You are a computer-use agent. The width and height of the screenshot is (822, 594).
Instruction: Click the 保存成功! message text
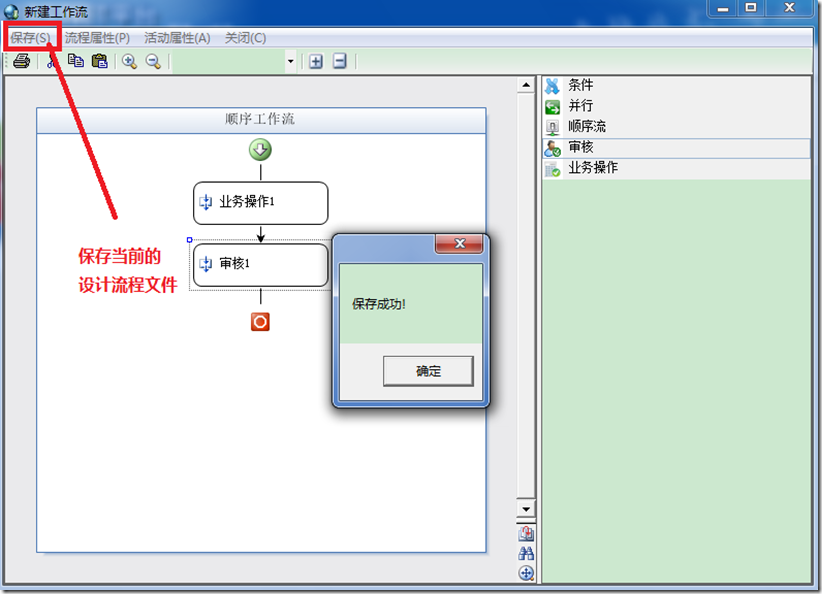(378, 304)
